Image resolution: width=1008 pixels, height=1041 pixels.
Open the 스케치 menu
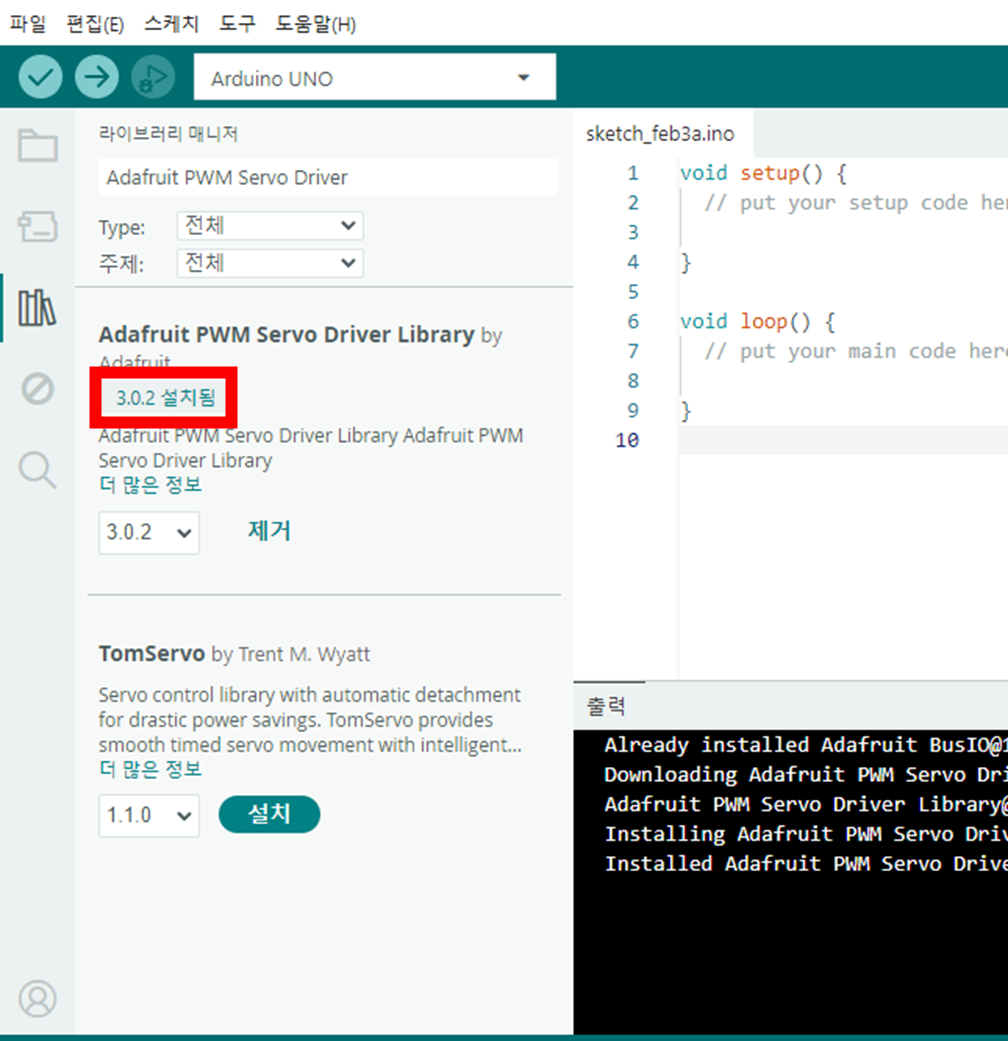click(x=171, y=24)
